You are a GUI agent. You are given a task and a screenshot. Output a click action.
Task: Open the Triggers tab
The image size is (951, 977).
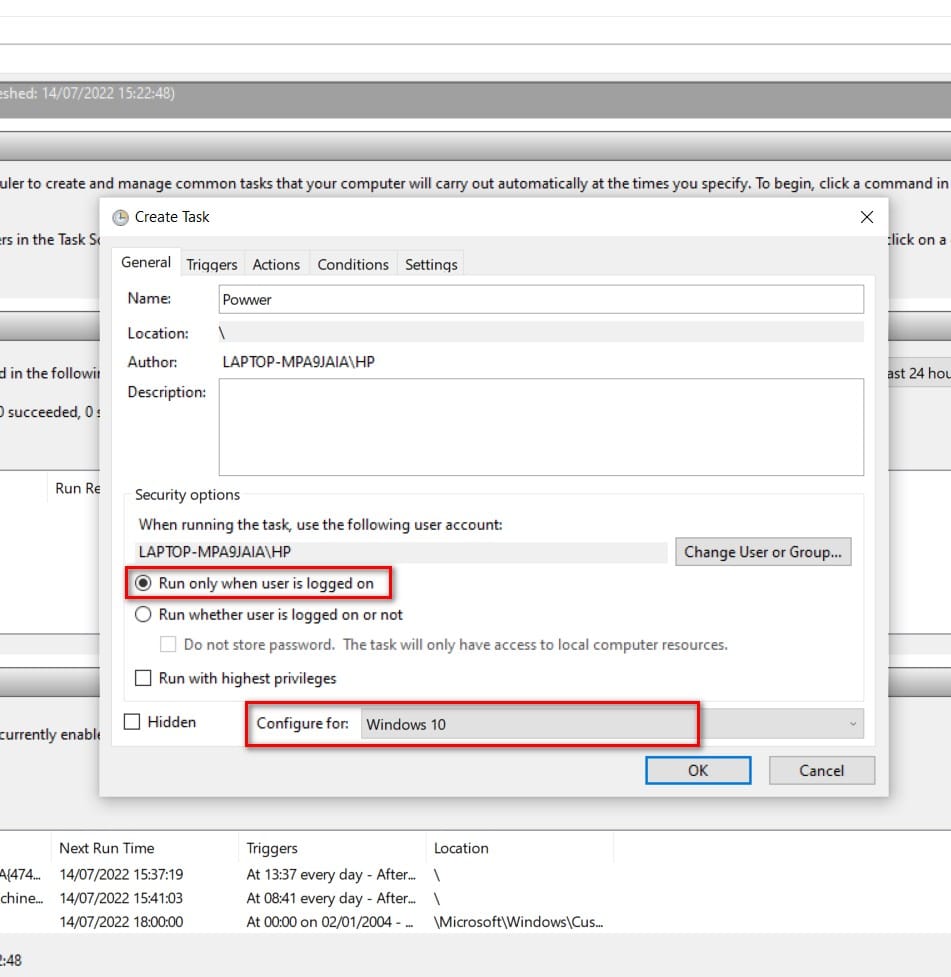212,264
